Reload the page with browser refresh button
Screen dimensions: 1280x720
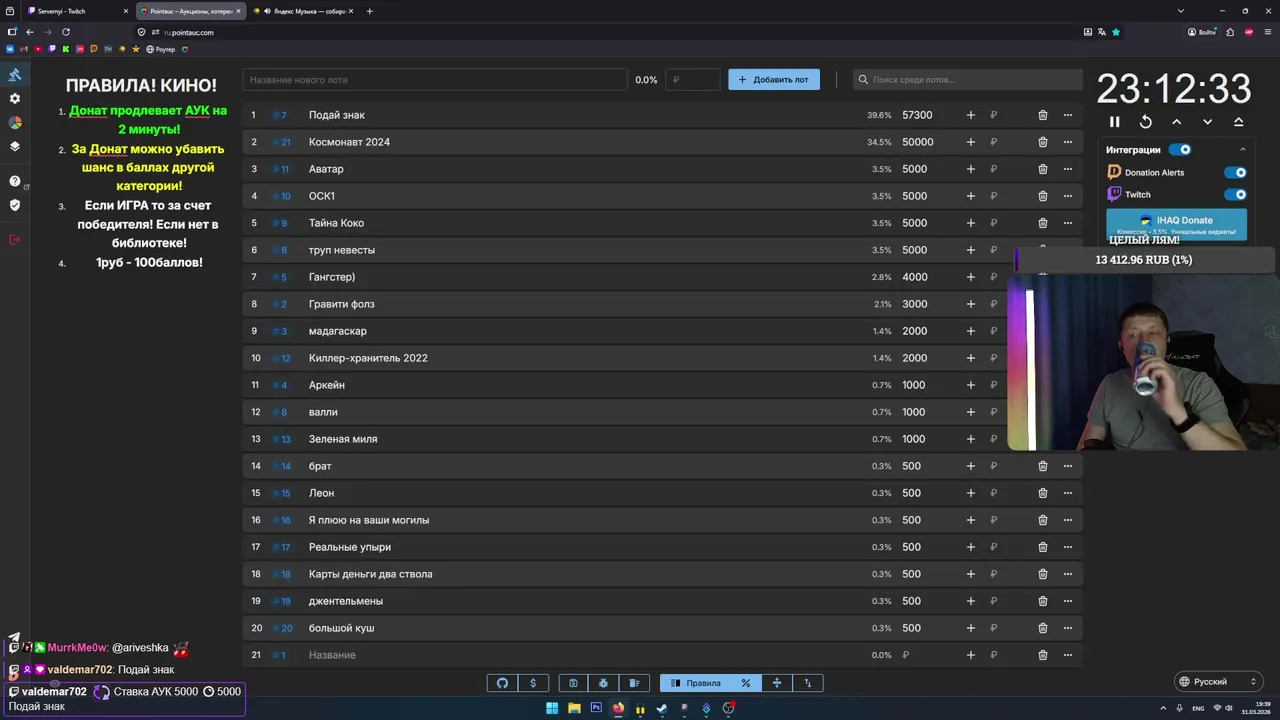point(66,32)
